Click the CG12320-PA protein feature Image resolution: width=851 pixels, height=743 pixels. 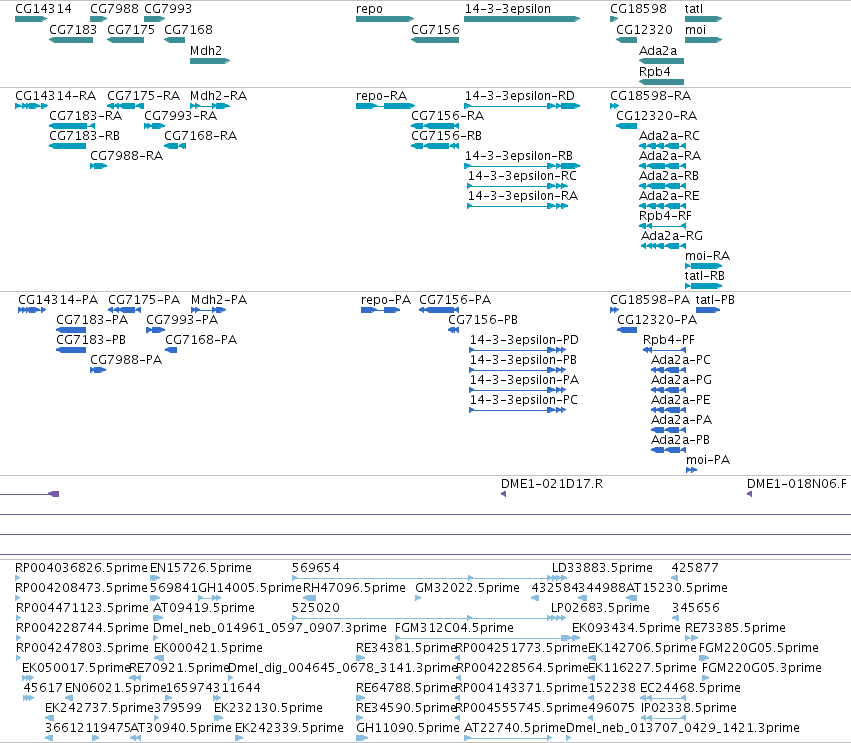tap(627, 330)
